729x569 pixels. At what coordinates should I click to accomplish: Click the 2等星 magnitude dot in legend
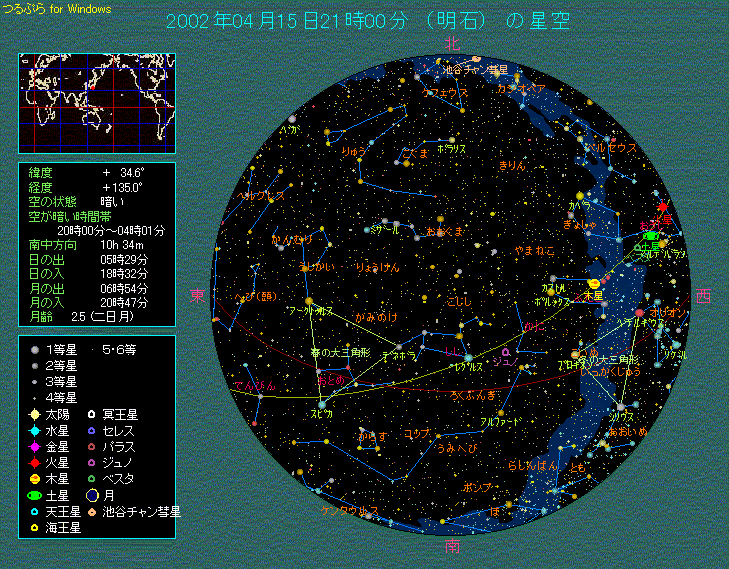(35, 366)
